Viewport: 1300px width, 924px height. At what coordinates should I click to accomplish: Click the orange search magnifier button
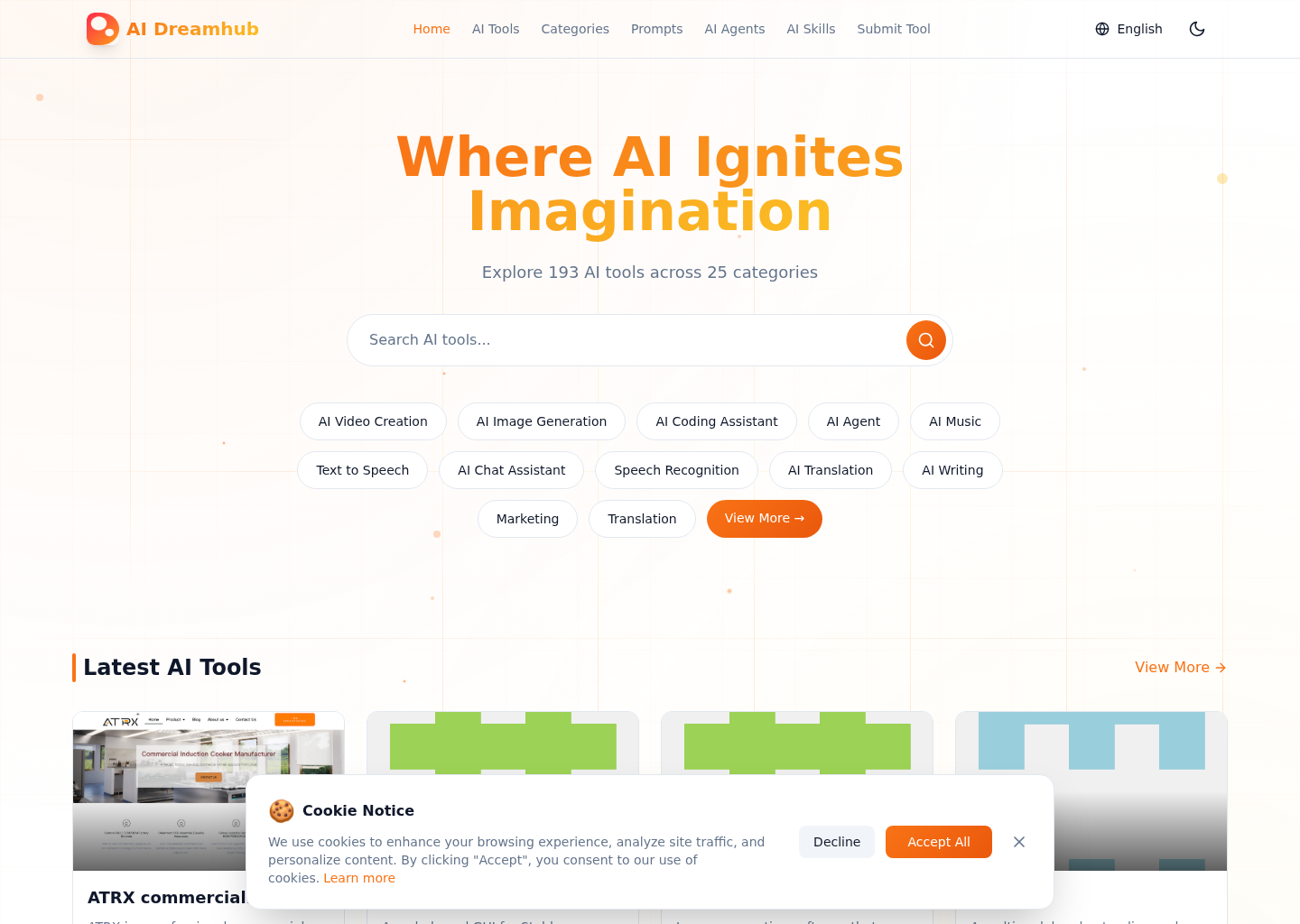coord(925,340)
